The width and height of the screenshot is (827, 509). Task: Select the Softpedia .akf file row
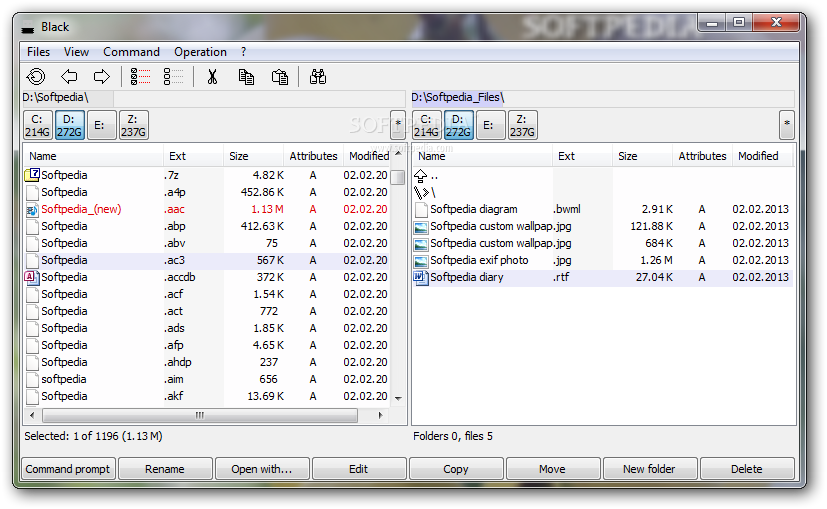[x=207, y=396]
